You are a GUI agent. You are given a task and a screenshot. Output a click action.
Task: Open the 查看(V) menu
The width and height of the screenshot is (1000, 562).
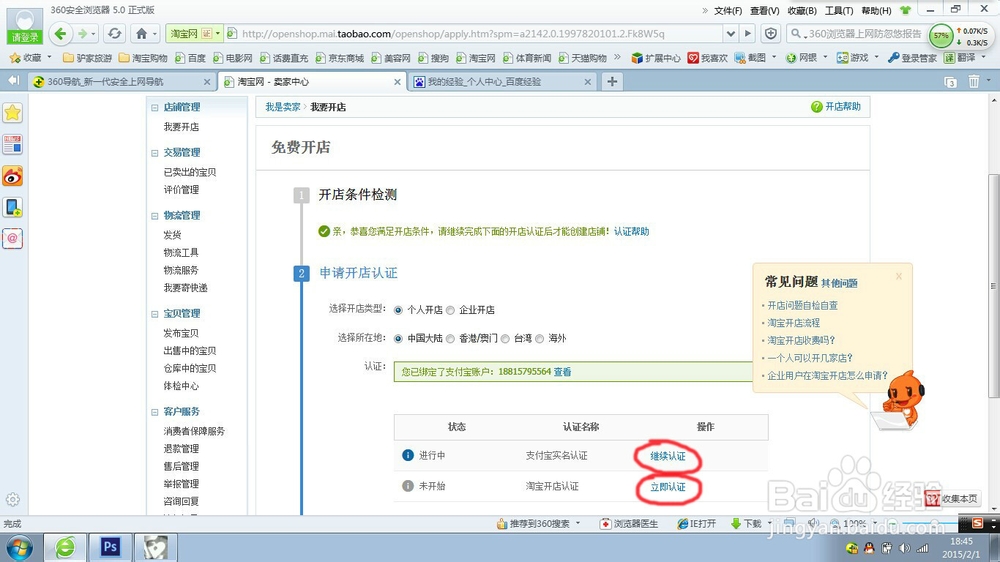pyautogui.click(x=765, y=10)
